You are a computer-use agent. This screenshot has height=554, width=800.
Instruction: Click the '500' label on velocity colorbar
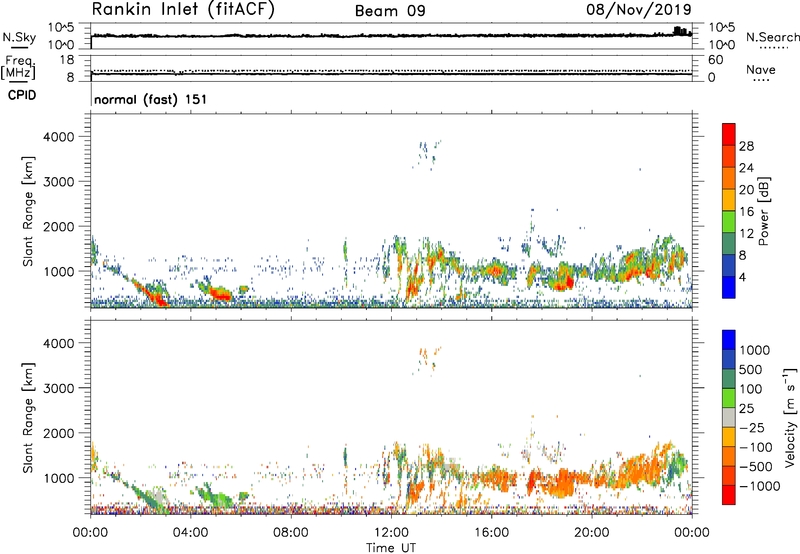click(x=751, y=370)
